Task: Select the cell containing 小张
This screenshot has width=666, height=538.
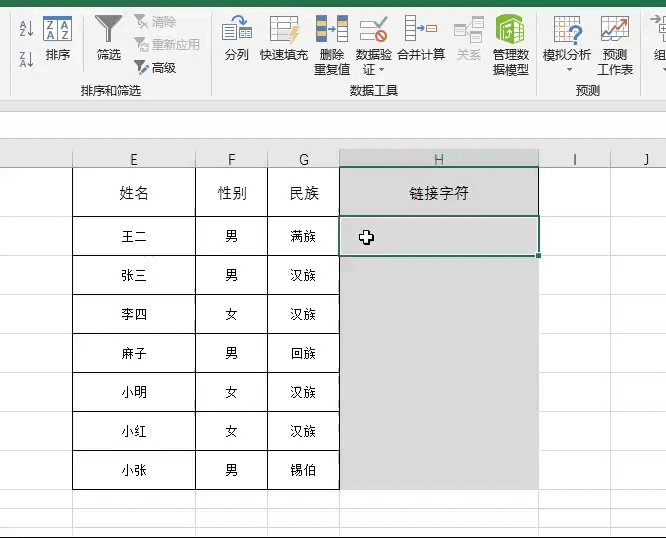Action: (134, 470)
